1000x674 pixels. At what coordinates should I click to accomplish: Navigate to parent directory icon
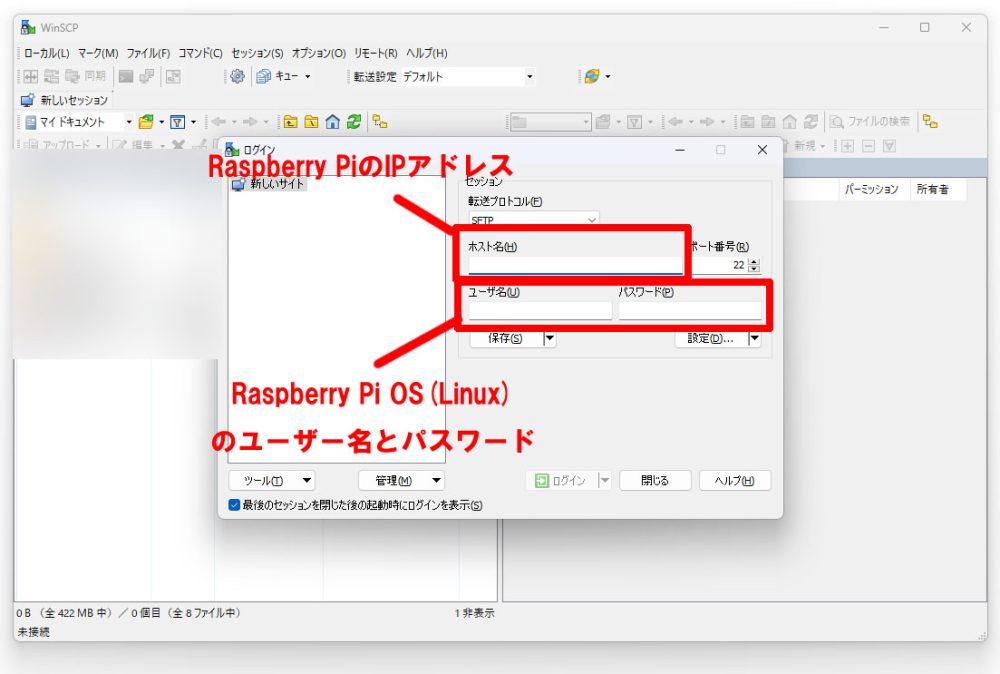point(292,121)
